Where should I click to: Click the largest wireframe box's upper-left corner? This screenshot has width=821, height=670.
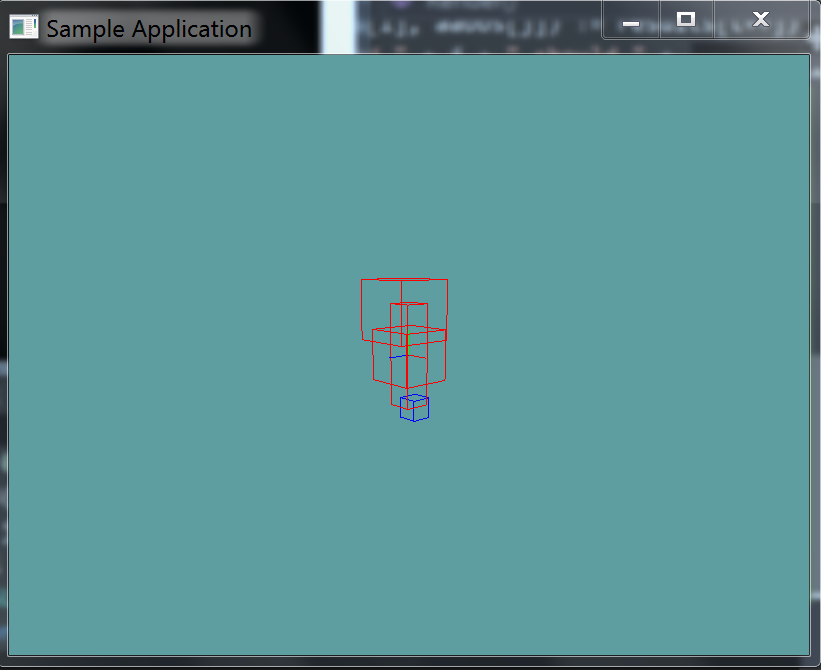362,280
